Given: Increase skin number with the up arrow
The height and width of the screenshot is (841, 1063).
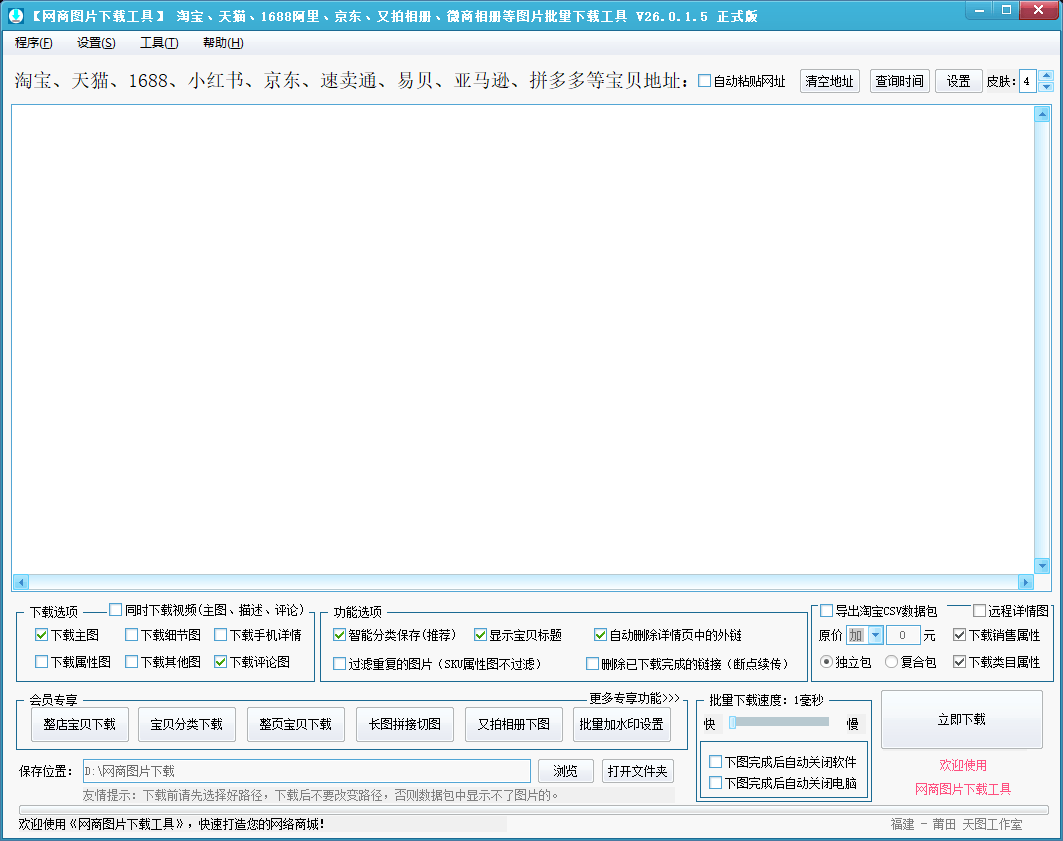Looking at the screenshot, I should click(x=1046, y=75).
